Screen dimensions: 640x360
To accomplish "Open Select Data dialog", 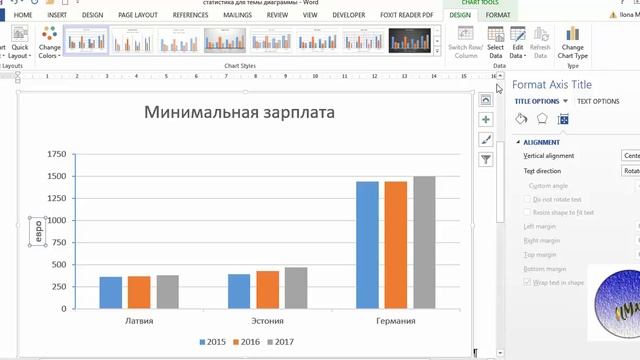I will pyautogui.click(x=496, y=42).
